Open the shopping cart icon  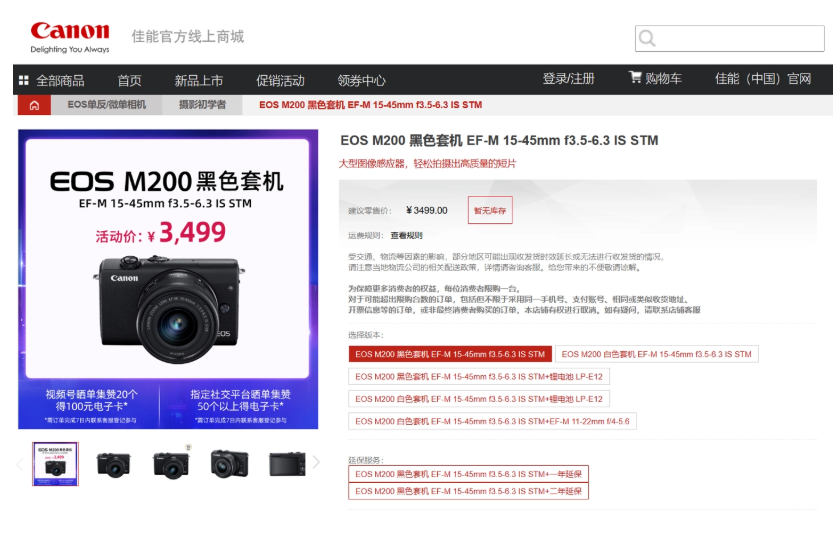point(635,78)
